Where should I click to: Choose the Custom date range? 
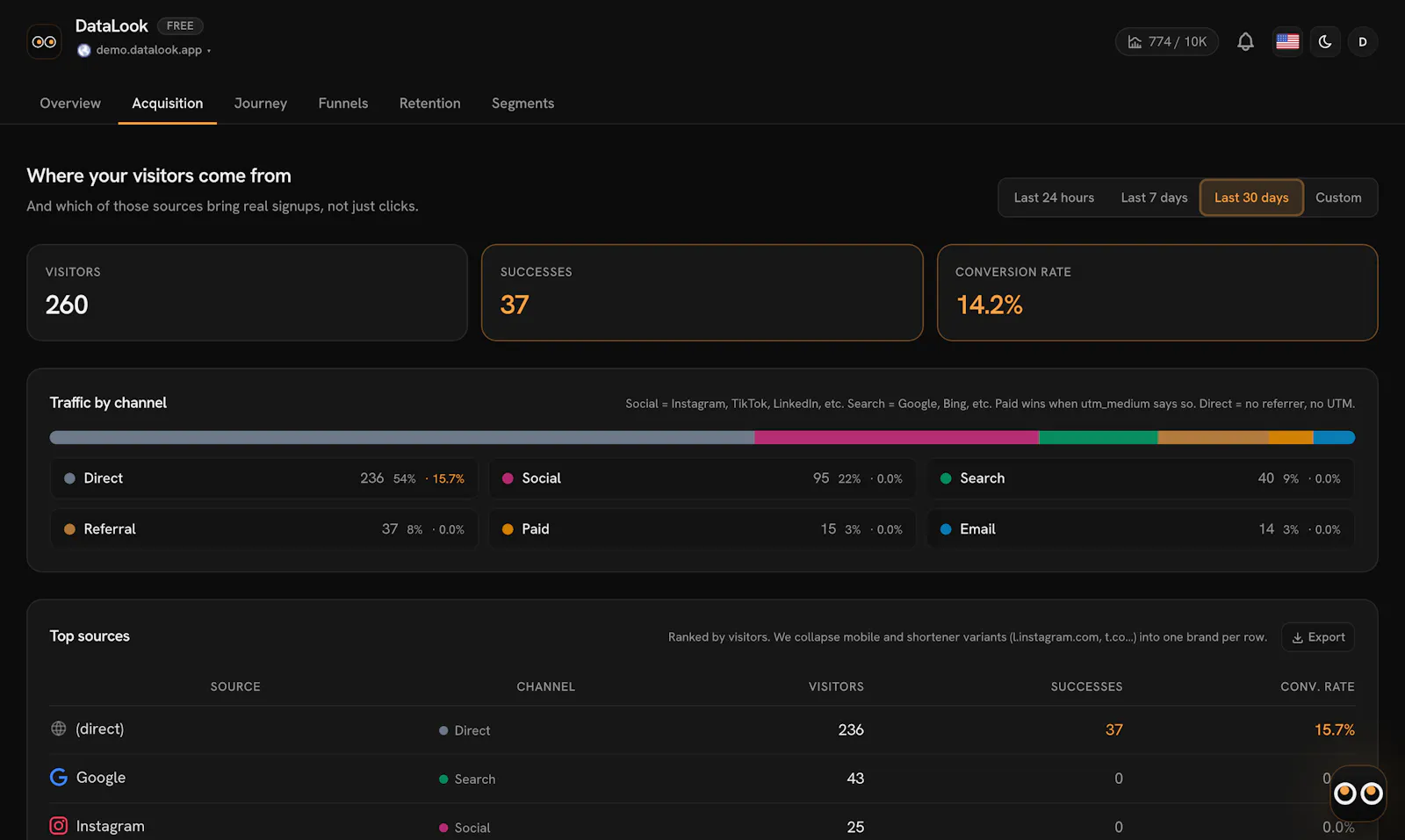coord(1338,197)
